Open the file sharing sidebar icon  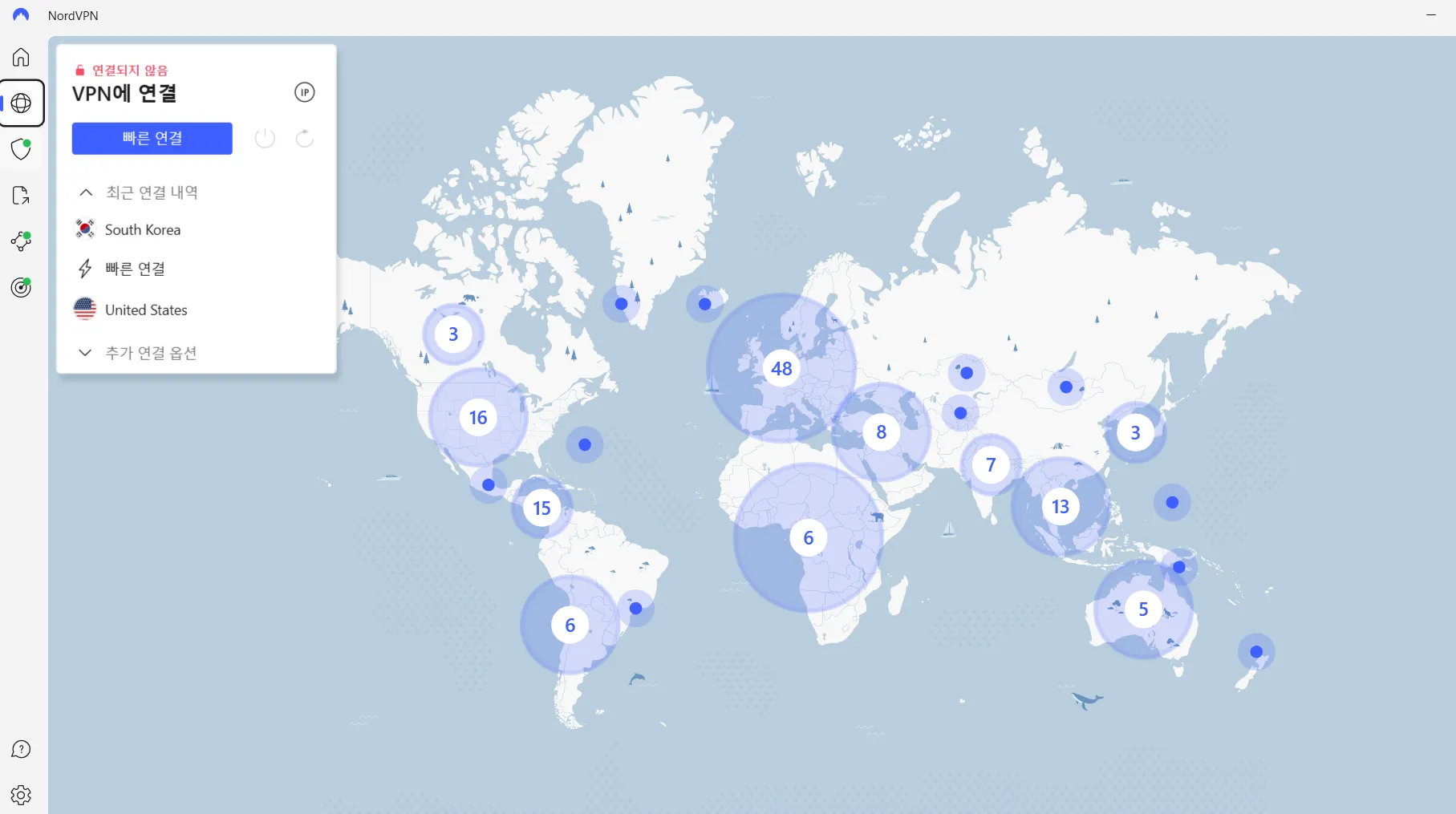pos(21,196)
